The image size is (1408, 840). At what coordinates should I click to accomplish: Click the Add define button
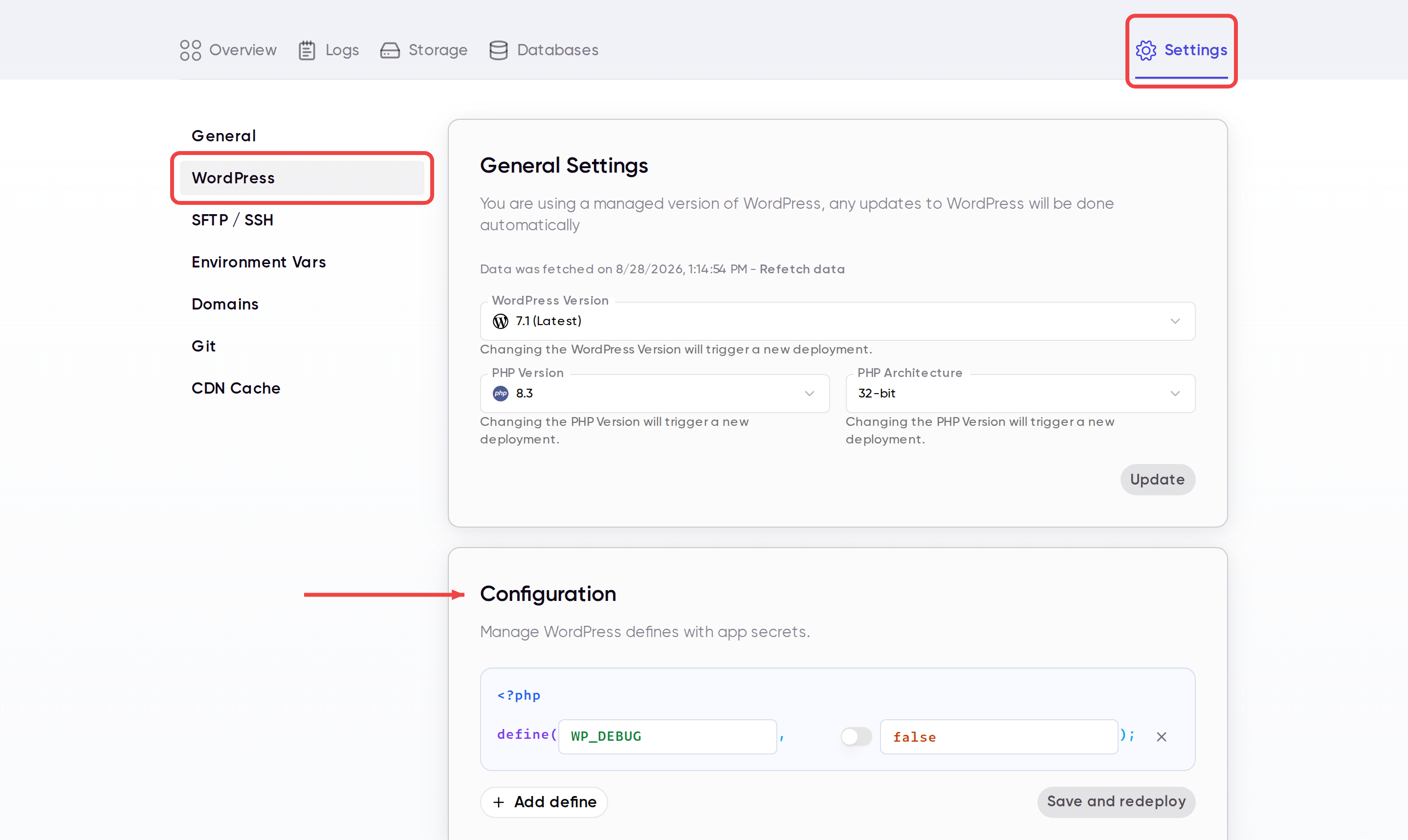(x=544, y=802)
